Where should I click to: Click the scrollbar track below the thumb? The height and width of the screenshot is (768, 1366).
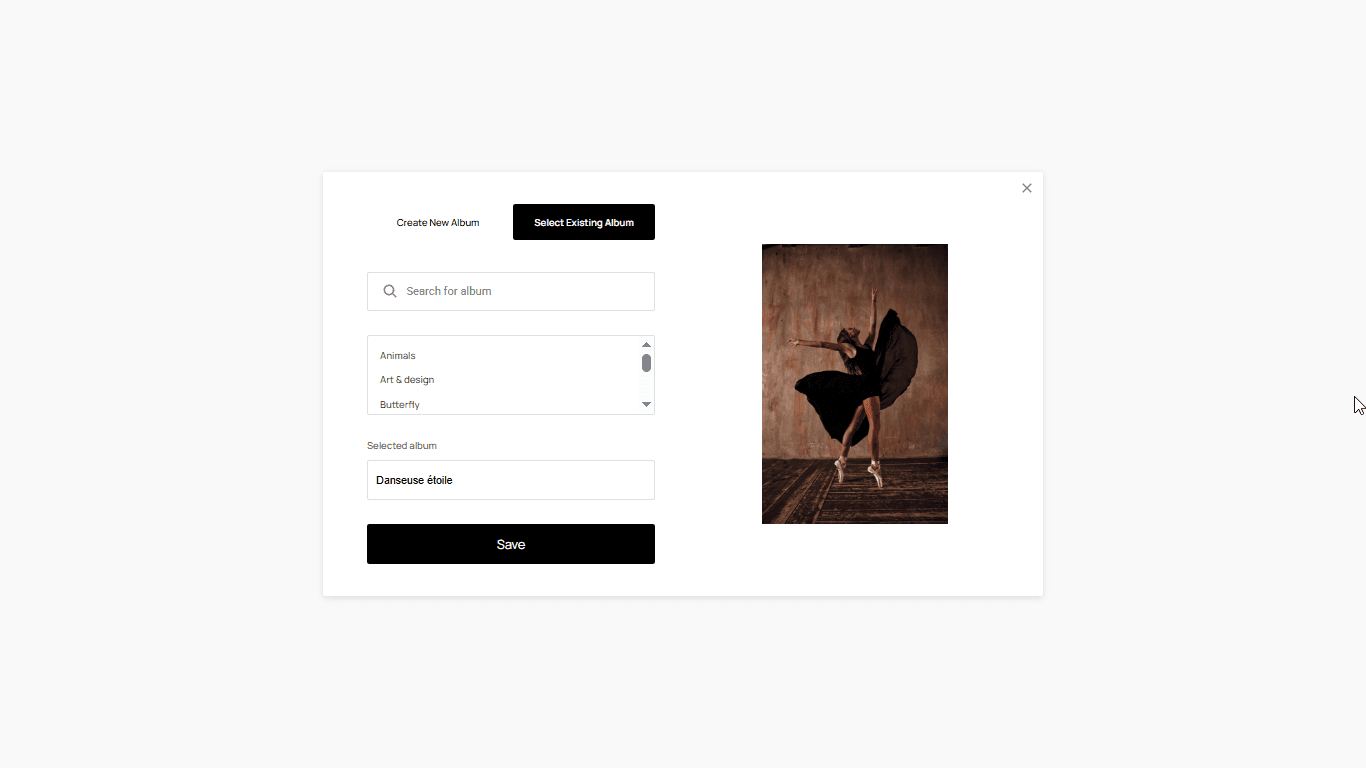pyautogui.click(x=646, y=385)
